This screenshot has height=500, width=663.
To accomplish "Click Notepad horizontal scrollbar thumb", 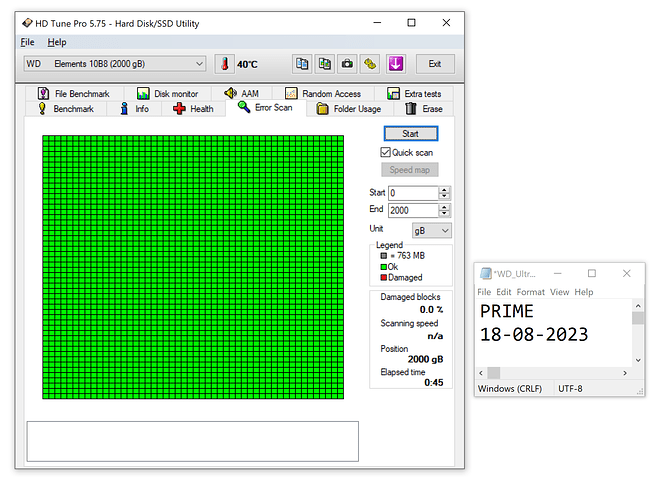I will pos(493,373).
